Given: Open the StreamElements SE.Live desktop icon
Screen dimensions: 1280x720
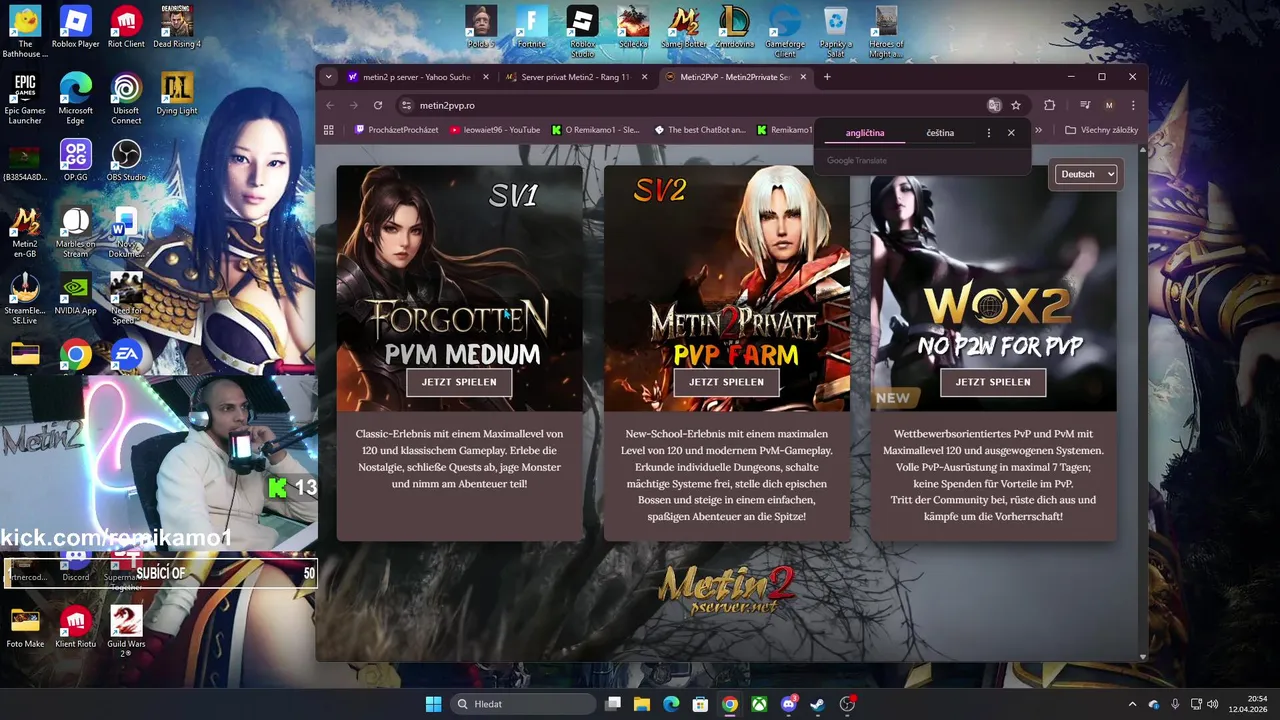Looking at the screenshot, I should click(25, 299).
